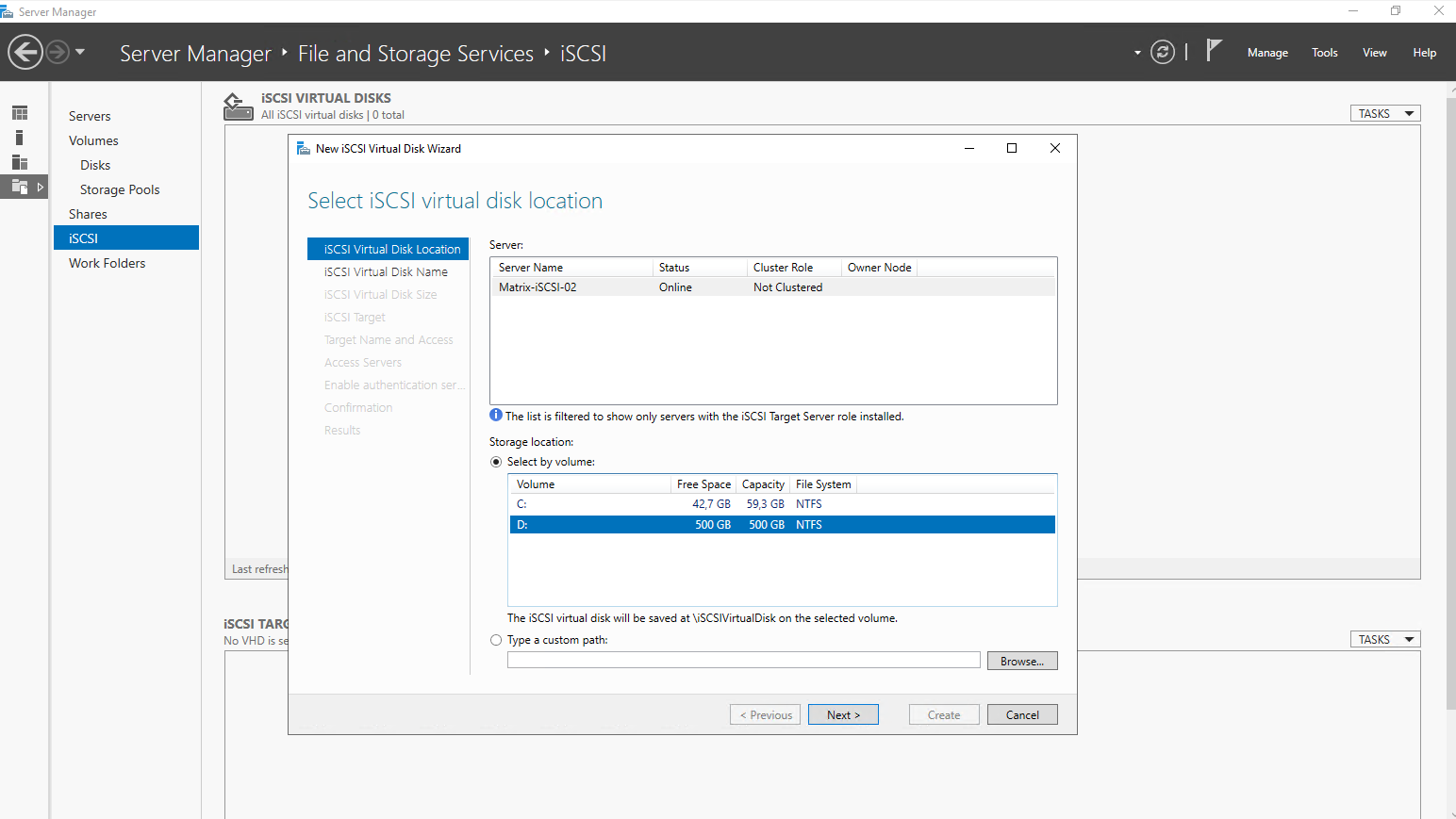Open the Manage menu
This screenshot has height=819, width=1456.
pyautogui.click(x=1266, y=53)
